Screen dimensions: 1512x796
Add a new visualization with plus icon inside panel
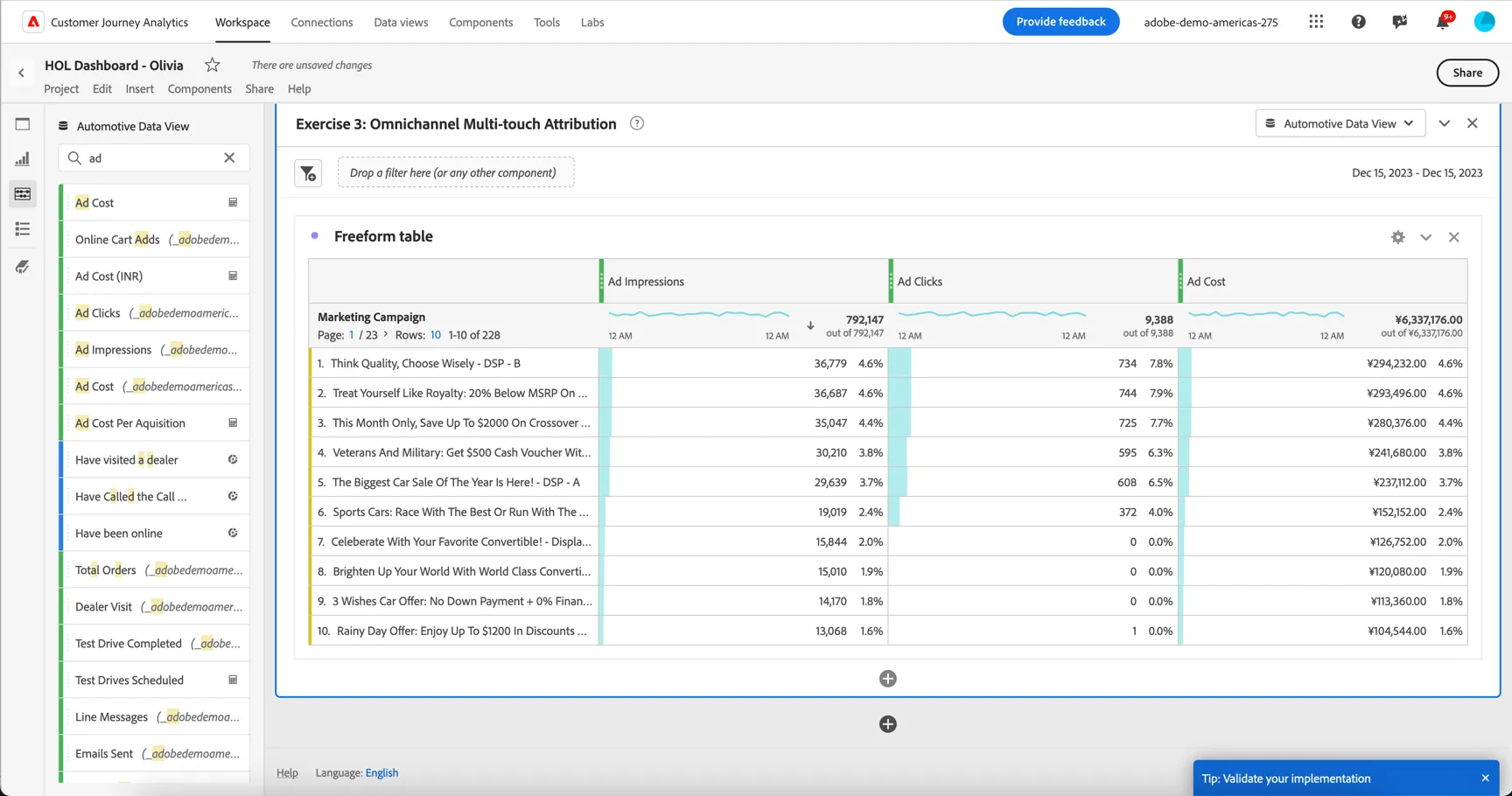click(x=888, y=679)
